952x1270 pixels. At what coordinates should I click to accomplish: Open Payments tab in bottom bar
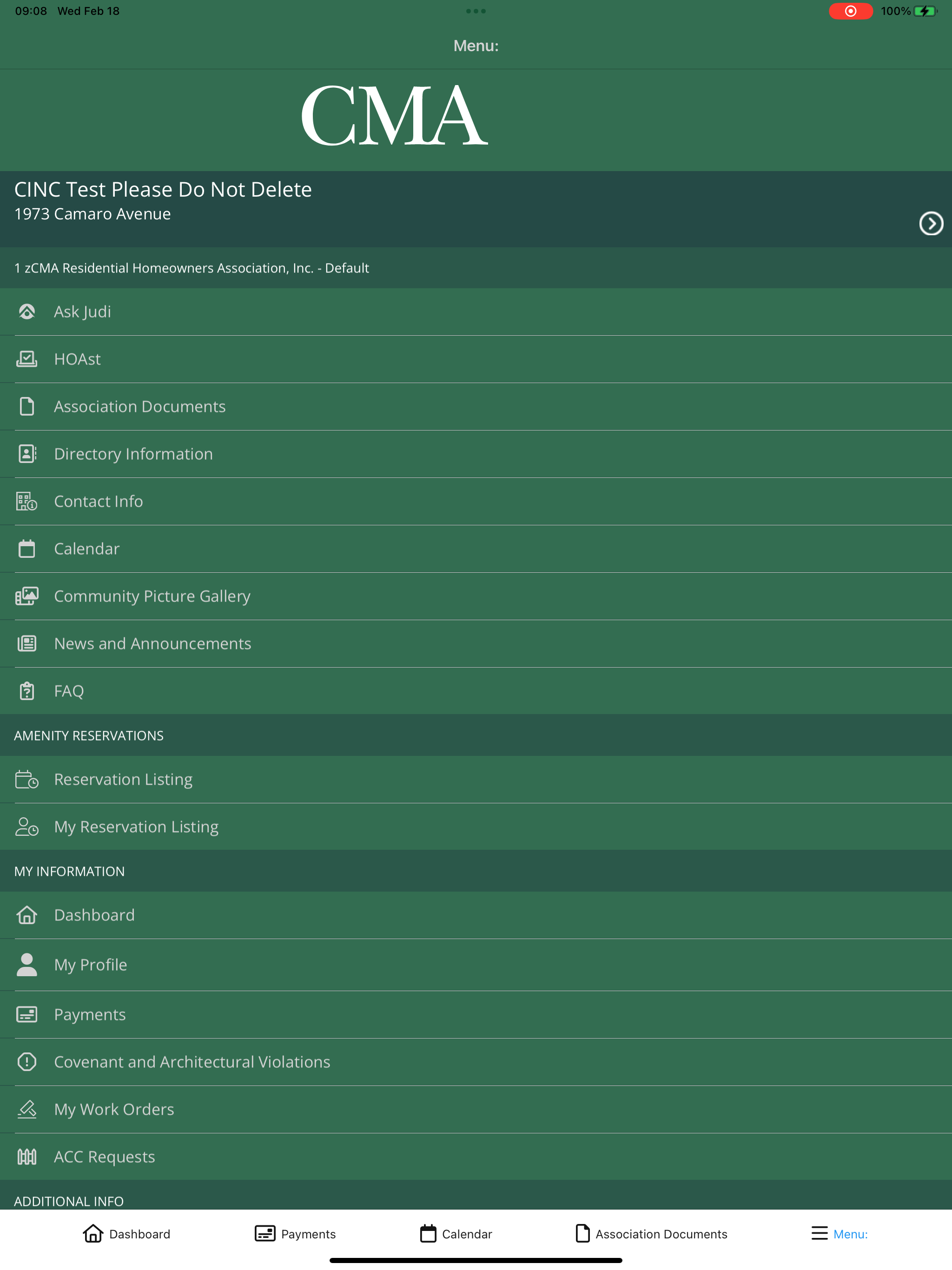click(295, 1234)
